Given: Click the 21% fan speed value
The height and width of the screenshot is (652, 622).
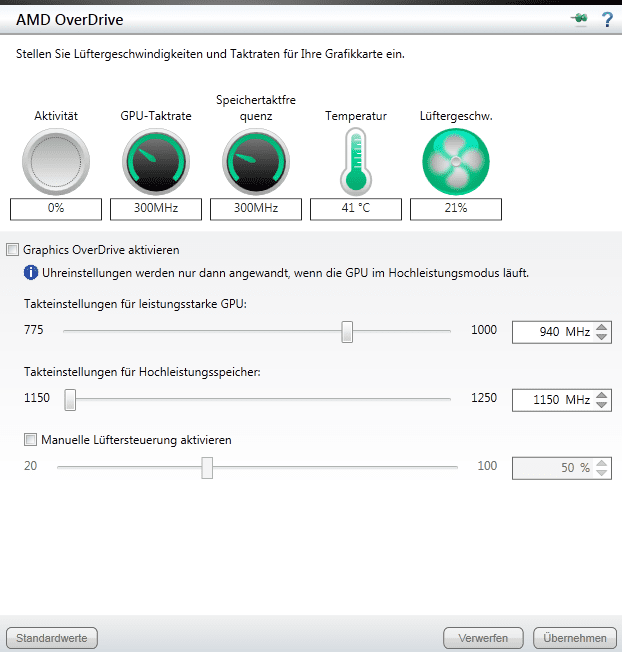Looking at the screenshot, I should (456, 209).
